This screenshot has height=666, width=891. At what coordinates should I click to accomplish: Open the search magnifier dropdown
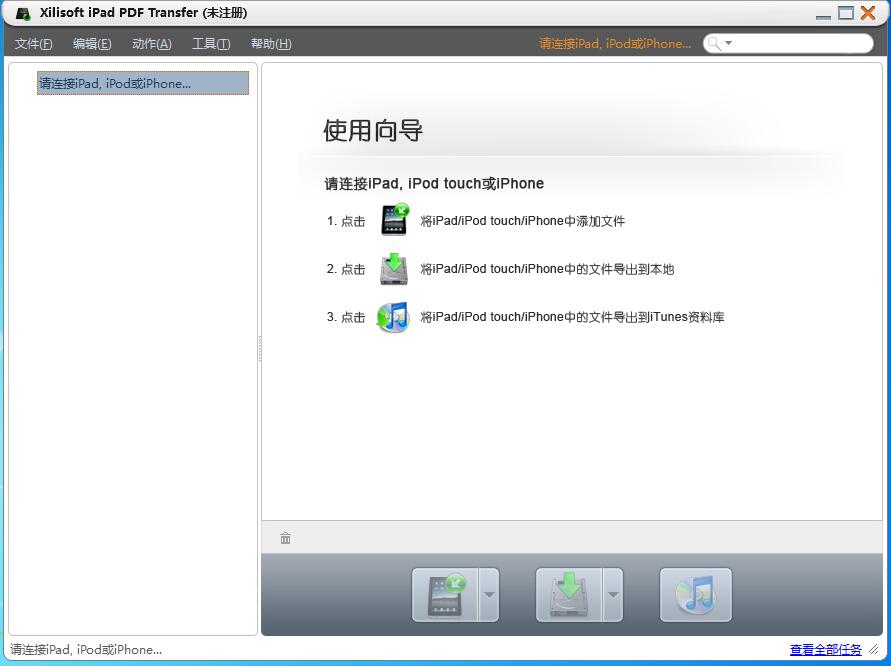(x=719, y=43)
